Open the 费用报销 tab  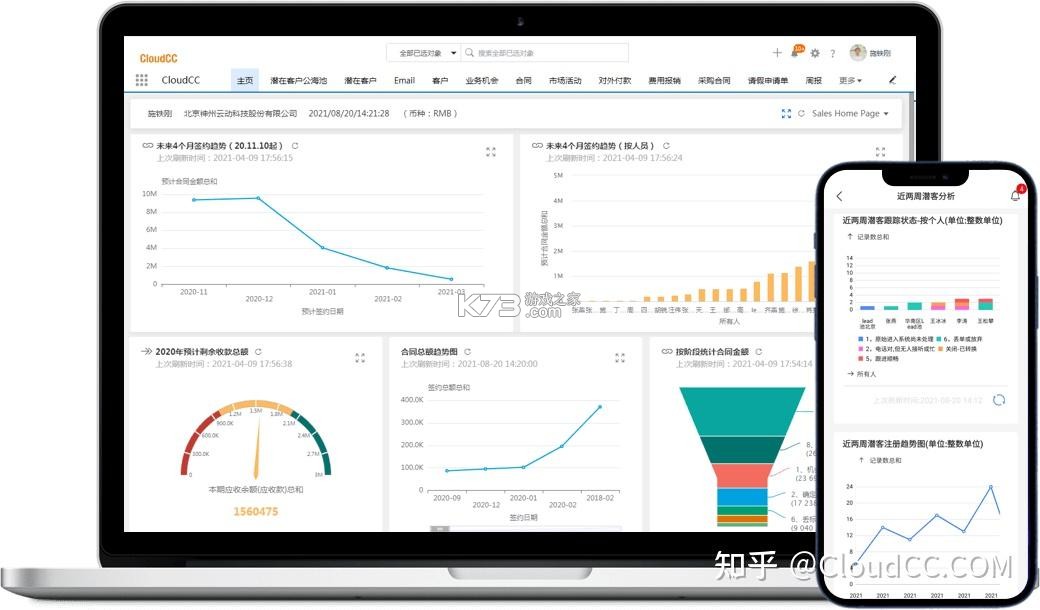click(665, 80)
